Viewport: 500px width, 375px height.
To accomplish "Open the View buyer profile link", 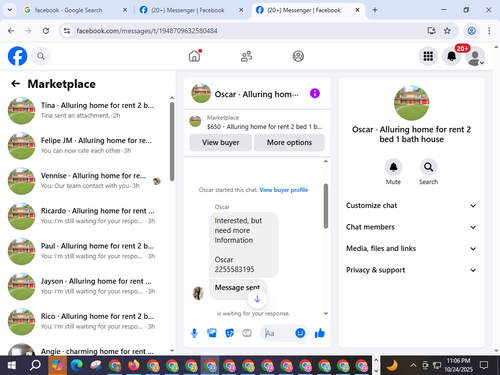I will pos(284,190).
